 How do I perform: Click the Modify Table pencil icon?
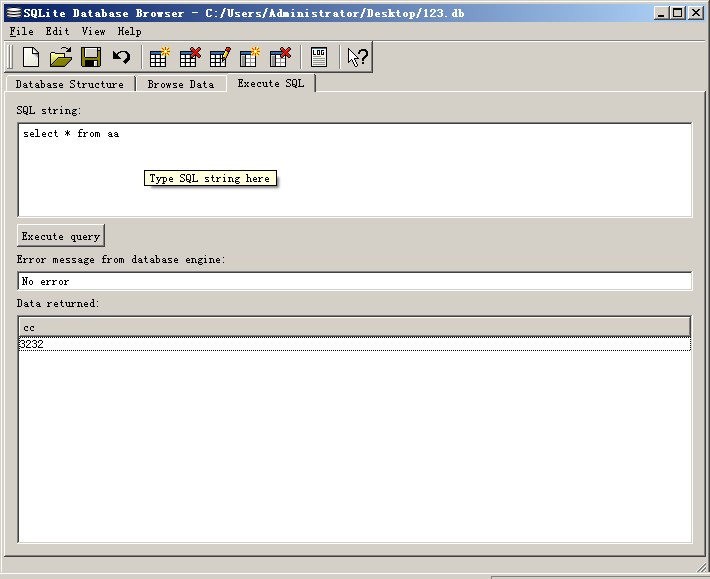pyautogui.click(x=220, y=57)
